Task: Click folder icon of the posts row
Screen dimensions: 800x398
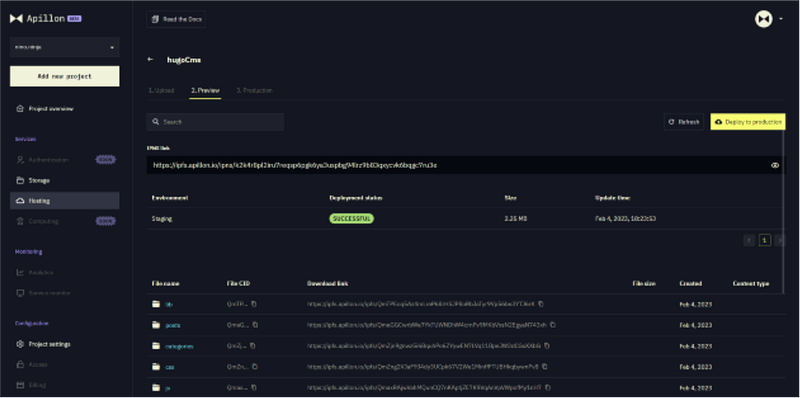Action: pyautogui.click(x=156, y=325)
